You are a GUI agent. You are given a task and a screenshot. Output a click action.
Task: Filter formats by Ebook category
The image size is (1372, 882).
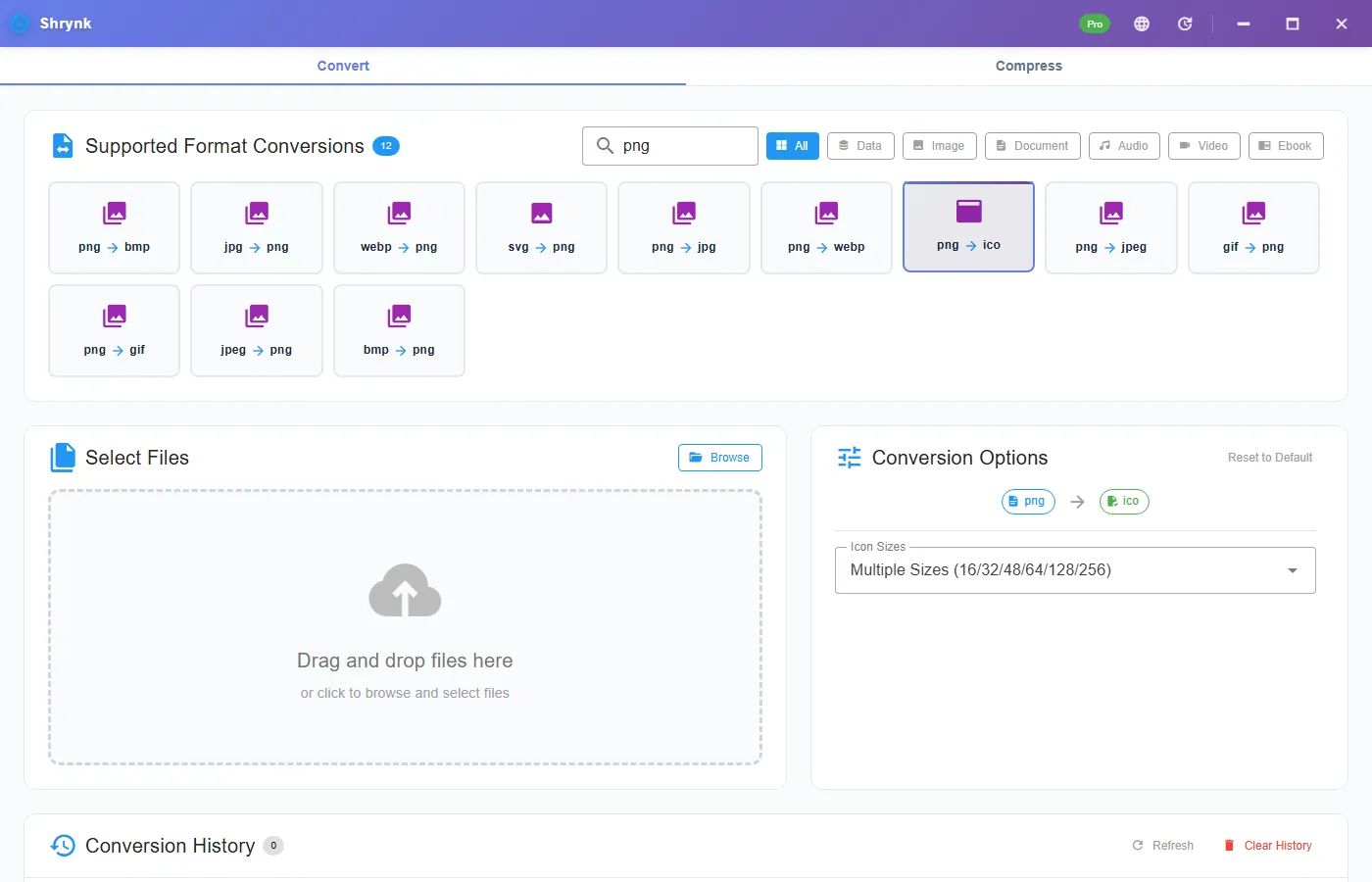coord(1286,146)
